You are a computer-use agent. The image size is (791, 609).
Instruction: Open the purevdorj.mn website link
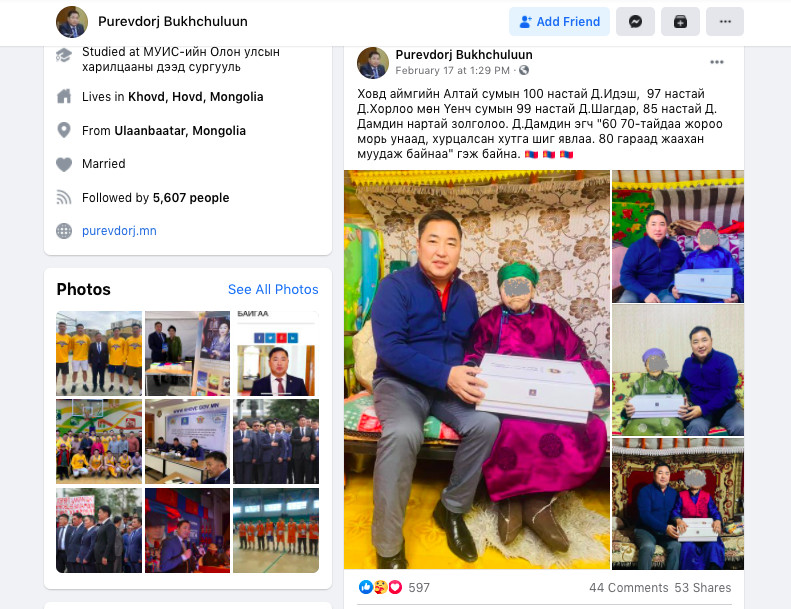(x=119, y=231)
